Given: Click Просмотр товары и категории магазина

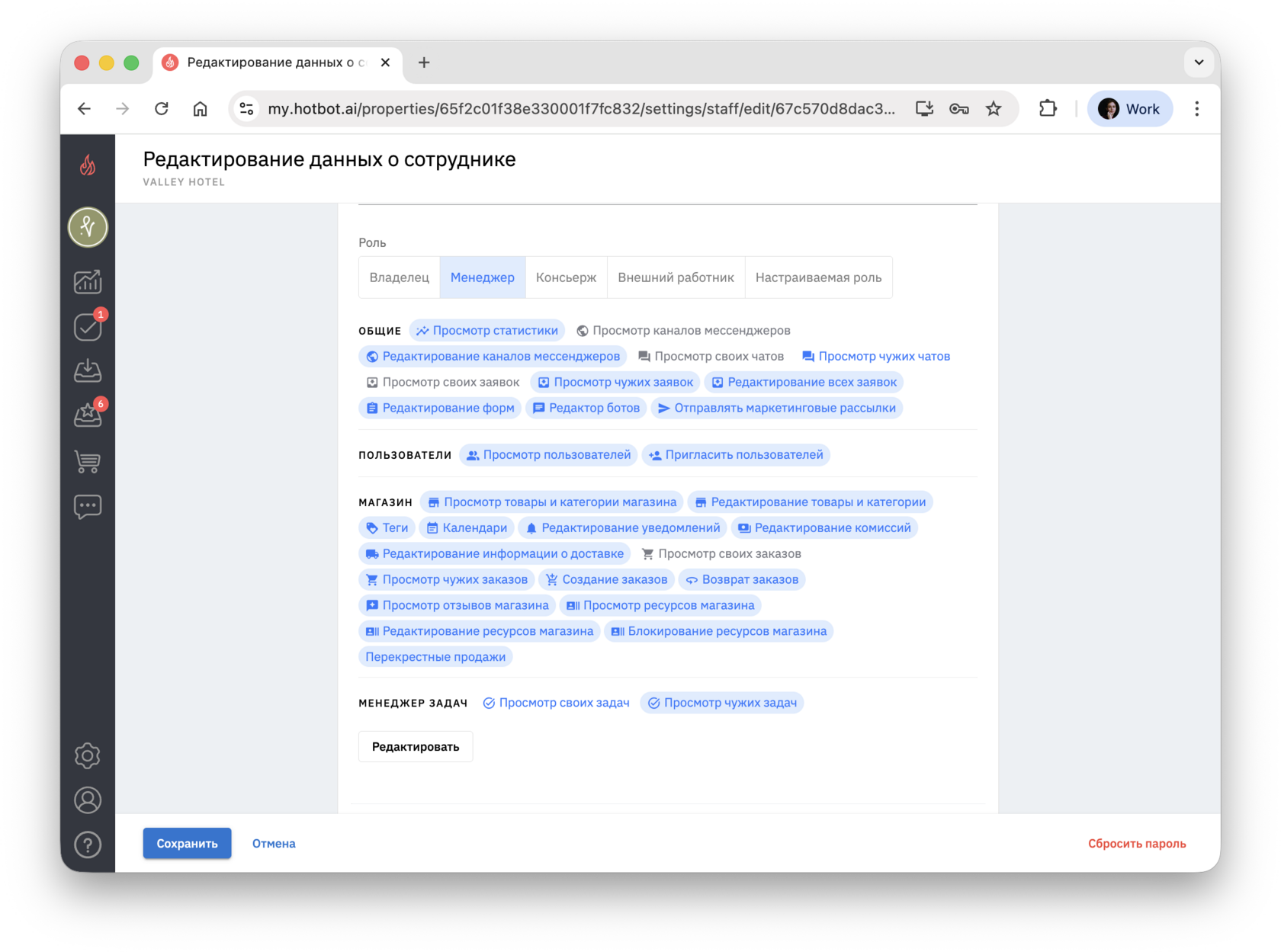Looking at the screenshot, I should [x=552, y=502].
